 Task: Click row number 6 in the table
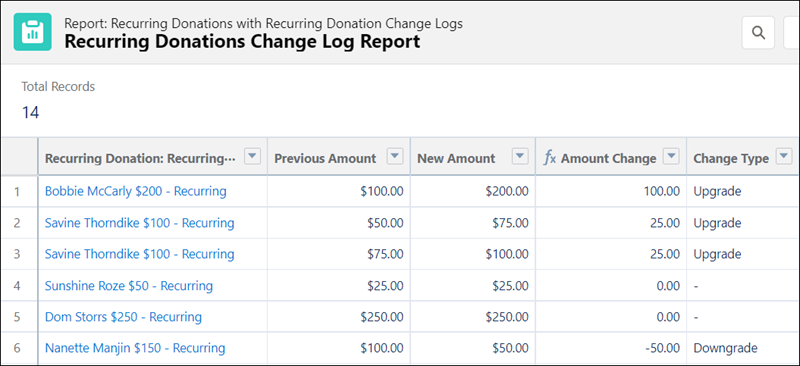pos(17,348)
